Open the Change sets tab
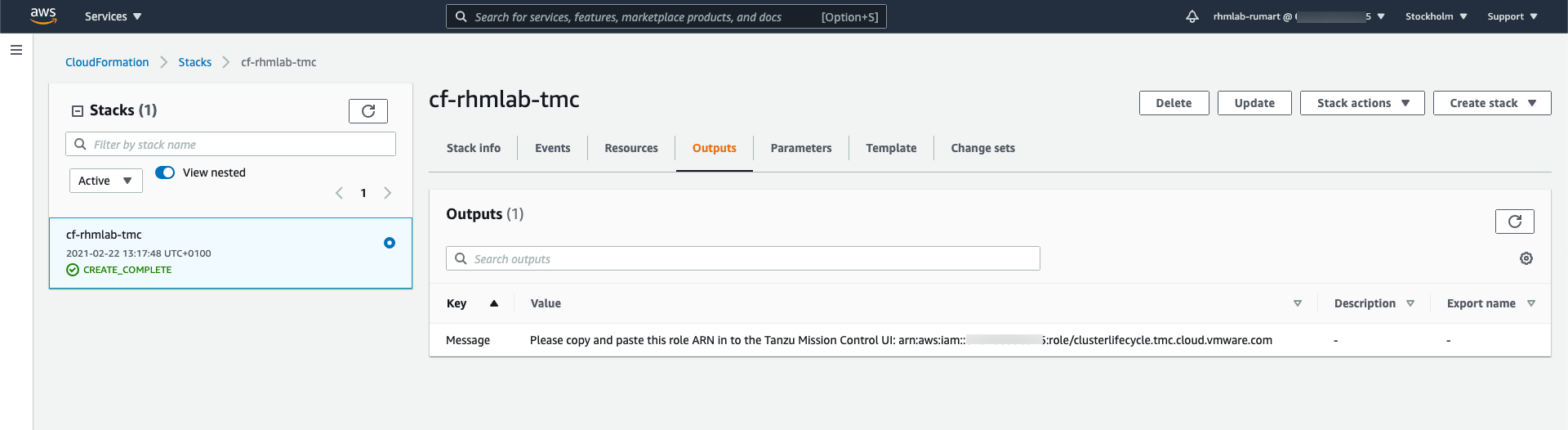1568x430 pixels. pos(983,148)
